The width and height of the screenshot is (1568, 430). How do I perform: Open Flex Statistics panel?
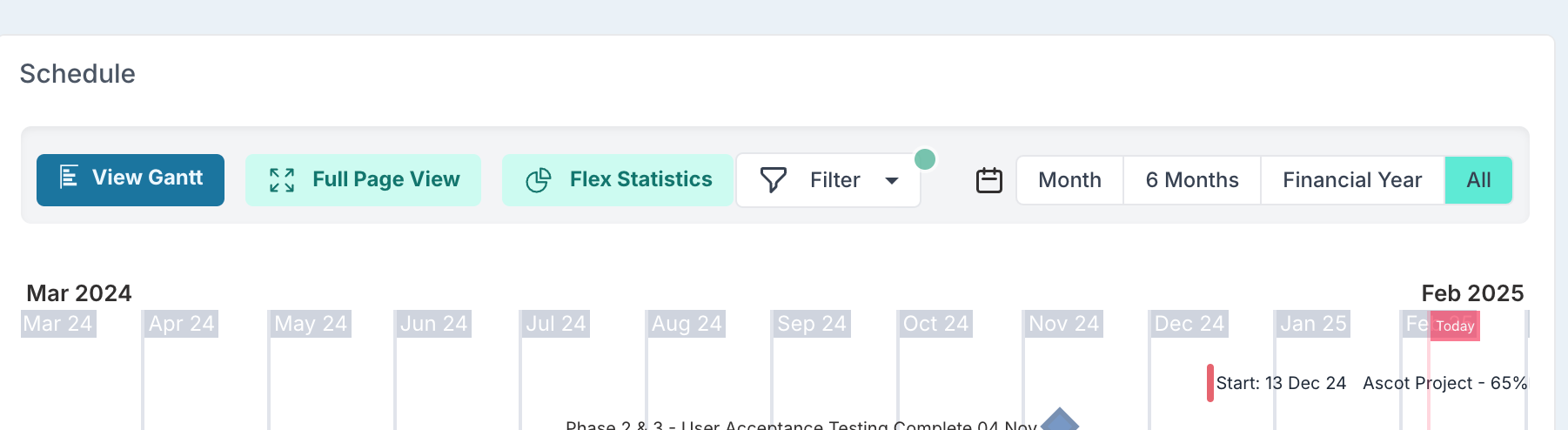618,180
